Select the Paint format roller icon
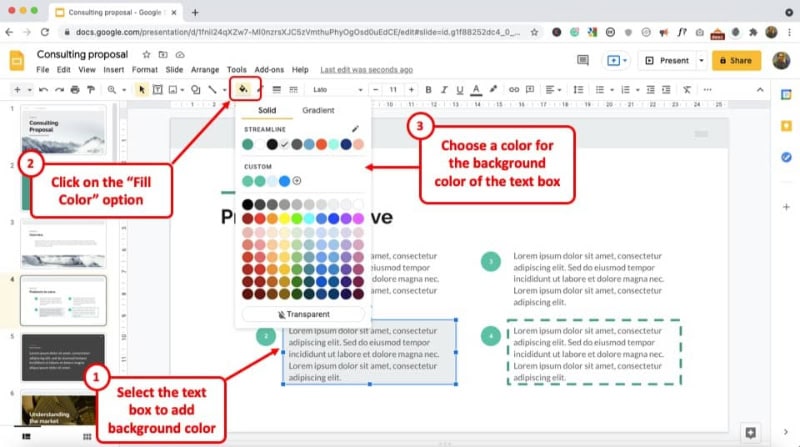 point(91,90)
